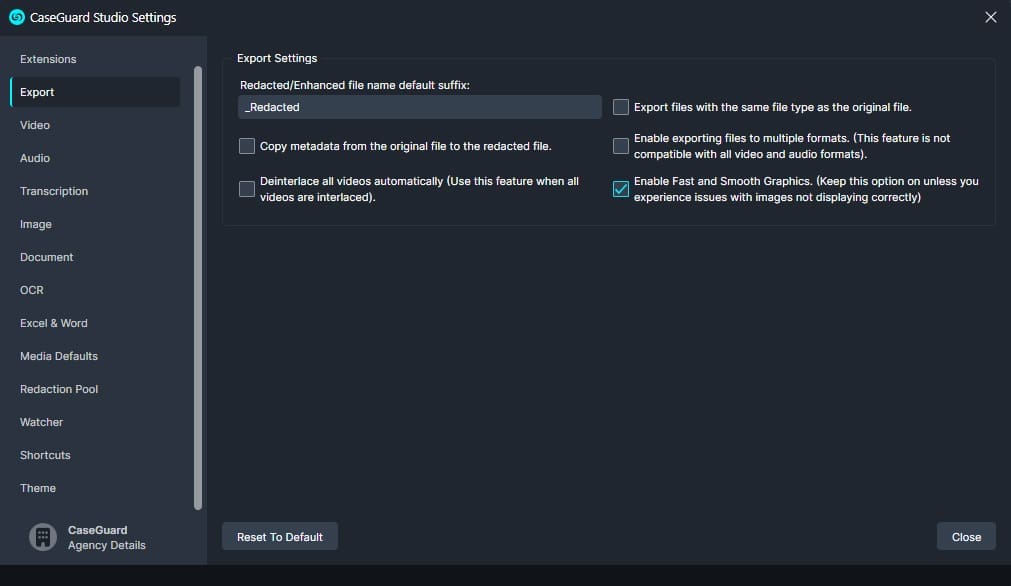Screen dimensions: 1011x586
Task: Open the Extensions settings section
Action: tap(48, 59)
